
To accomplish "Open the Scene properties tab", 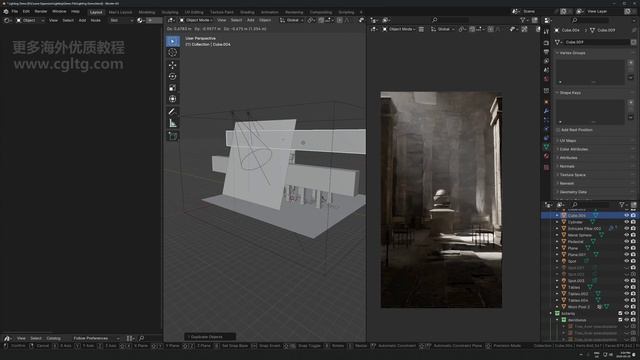I will (x=547, y=70).
